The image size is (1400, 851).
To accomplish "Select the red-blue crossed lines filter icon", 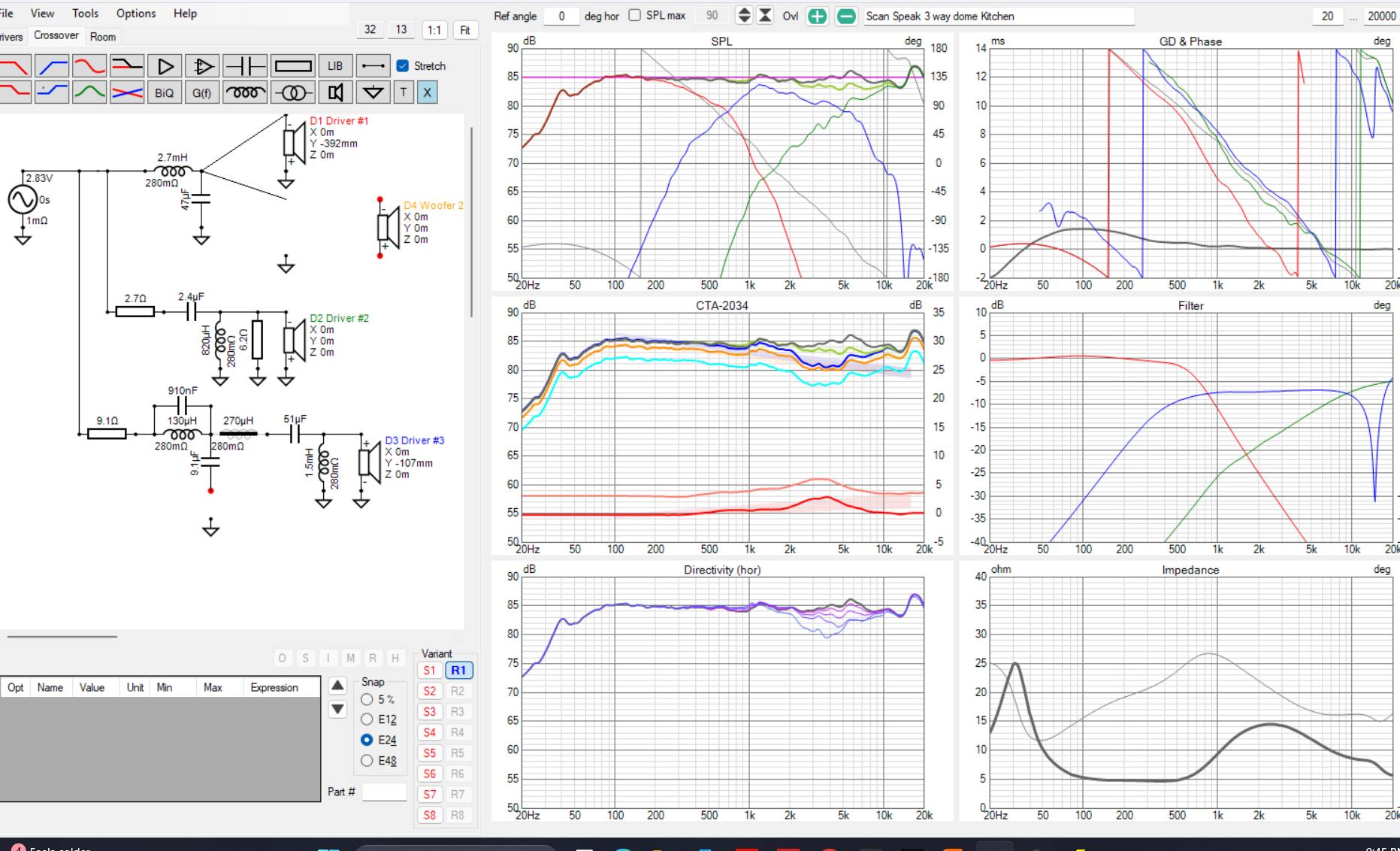I will [127, 92].
